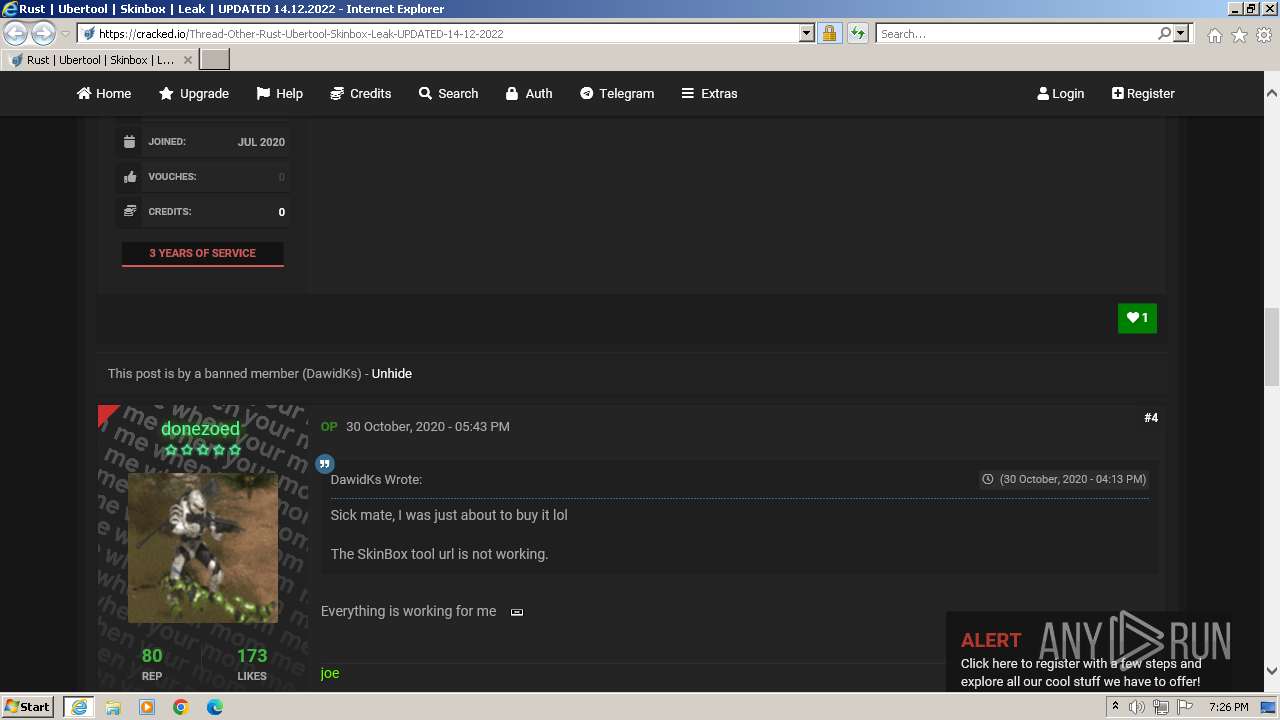The height and width of the screenshot is (720, 1280).
Task: Open the Windows Start button
Action: click(x=27, y=707)
